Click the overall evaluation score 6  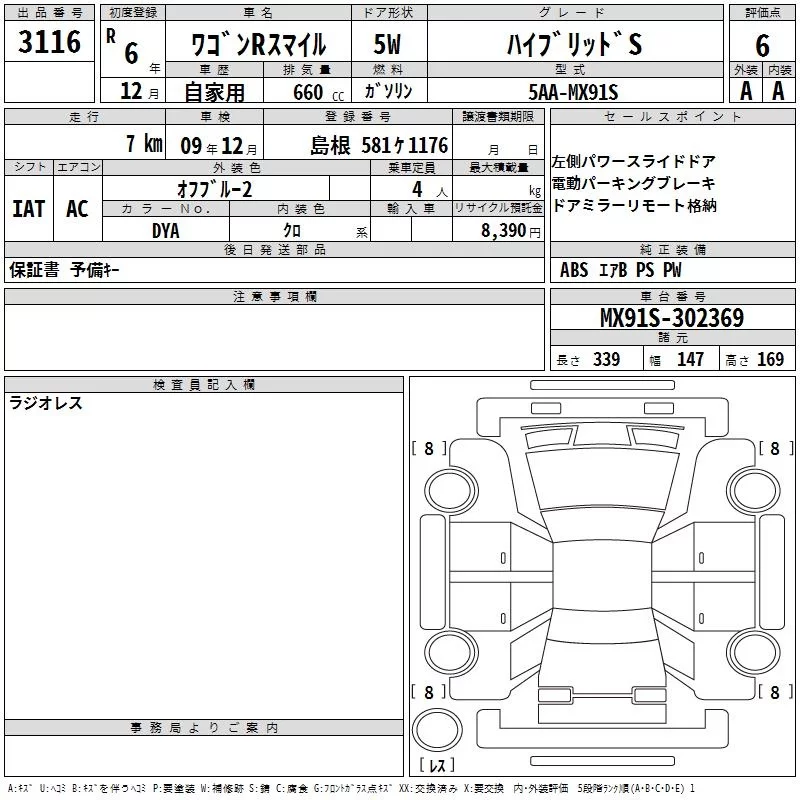tap(762, 44)
